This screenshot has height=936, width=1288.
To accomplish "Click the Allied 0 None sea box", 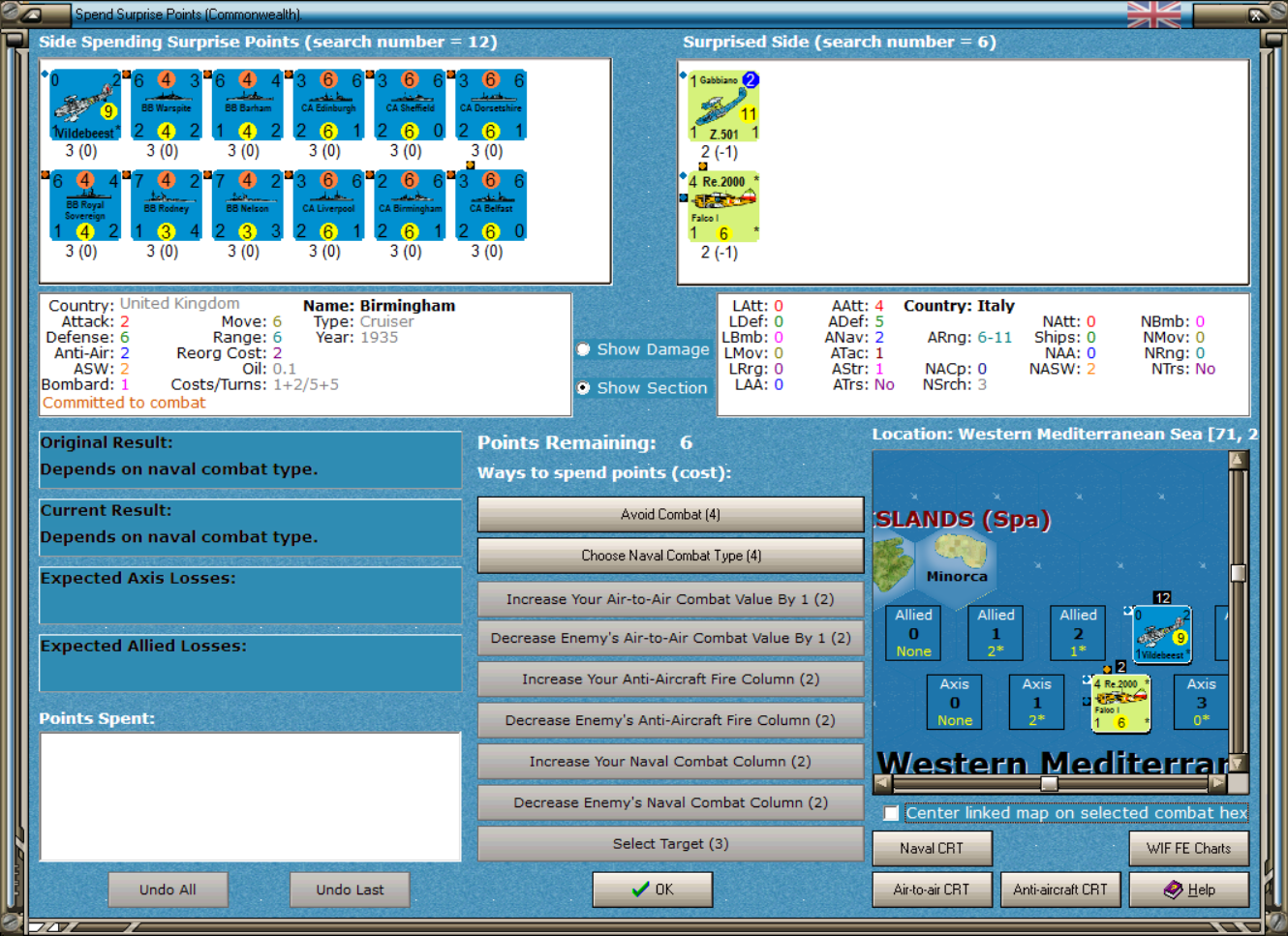I will point(913,633).
